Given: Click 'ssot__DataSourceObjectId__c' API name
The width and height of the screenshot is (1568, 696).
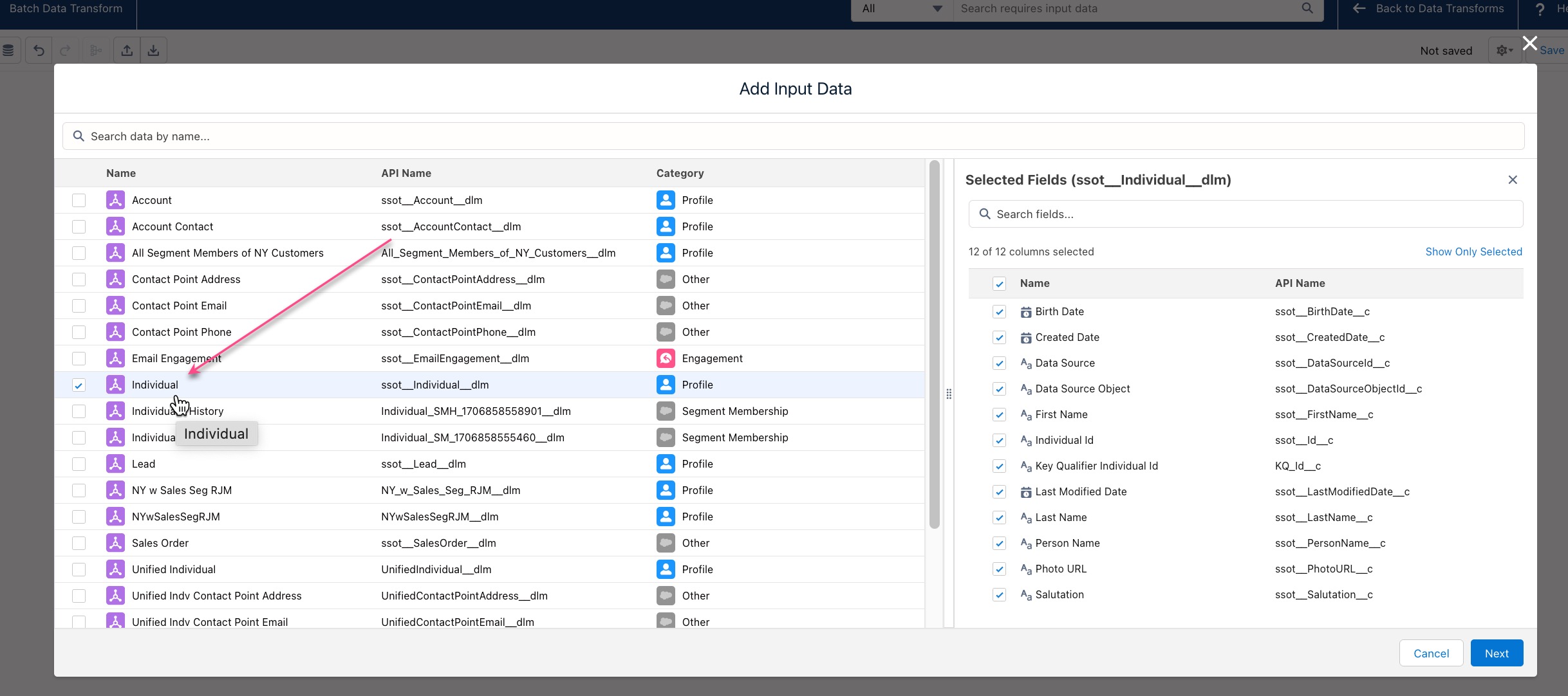Looking at the screenshot, I should pyautogui.click(x=1348, y=389).
